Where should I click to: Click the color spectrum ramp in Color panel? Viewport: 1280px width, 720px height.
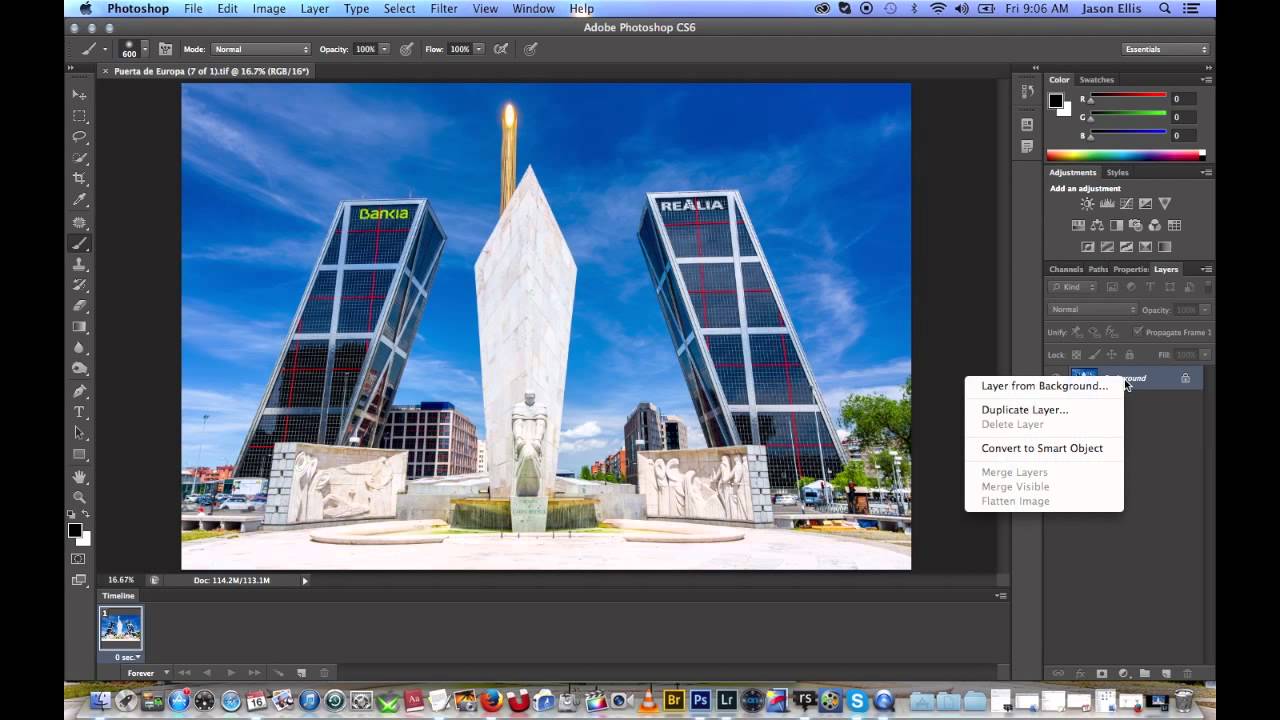[x=1125, y=155]
